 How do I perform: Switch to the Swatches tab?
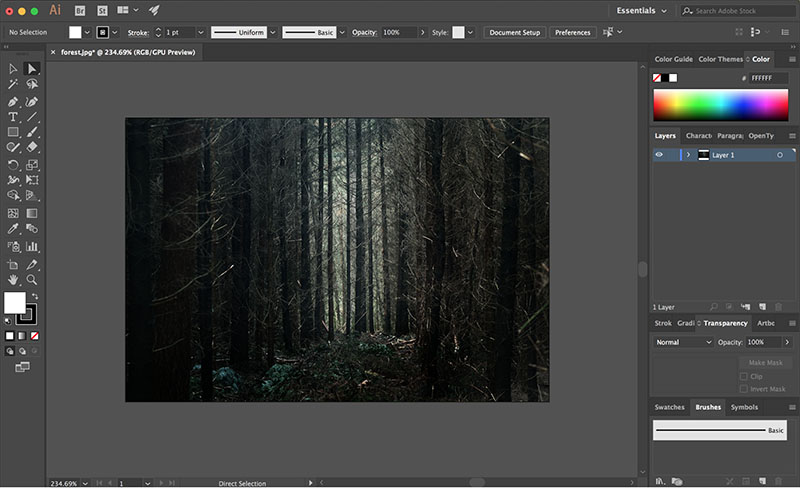(669, 407)
